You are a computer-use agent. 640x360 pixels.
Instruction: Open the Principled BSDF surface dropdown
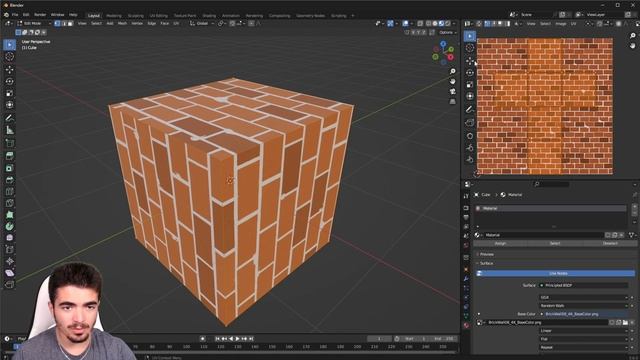click(584, 285)
